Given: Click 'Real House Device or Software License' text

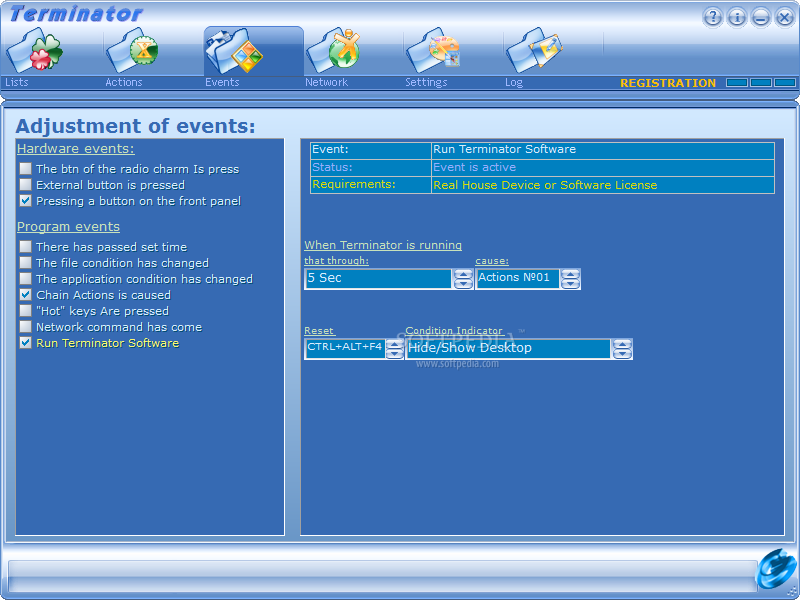Looking at the screenshot, I should 545,185.
